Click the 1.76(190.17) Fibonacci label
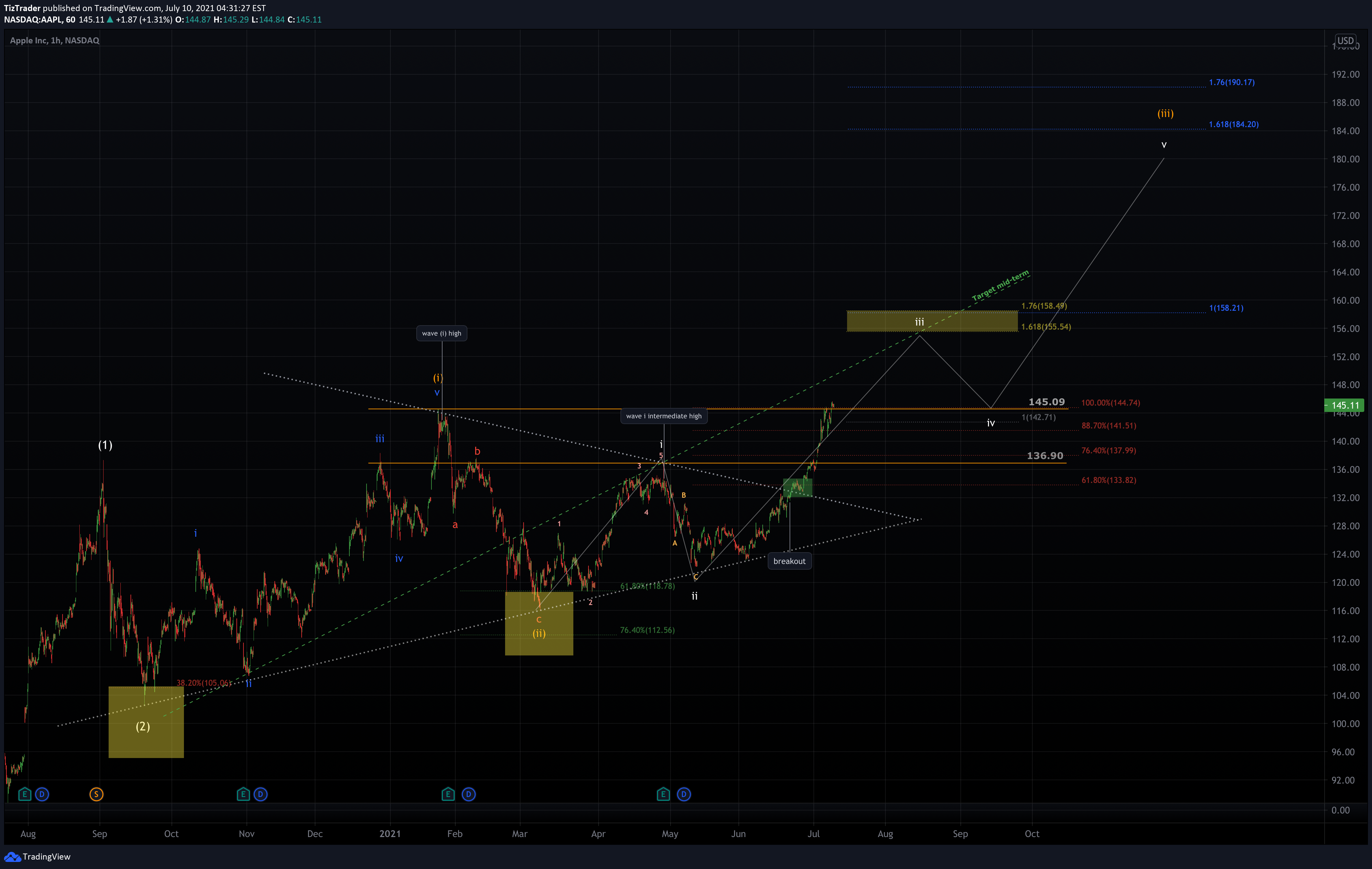 tap(1232, 82)
